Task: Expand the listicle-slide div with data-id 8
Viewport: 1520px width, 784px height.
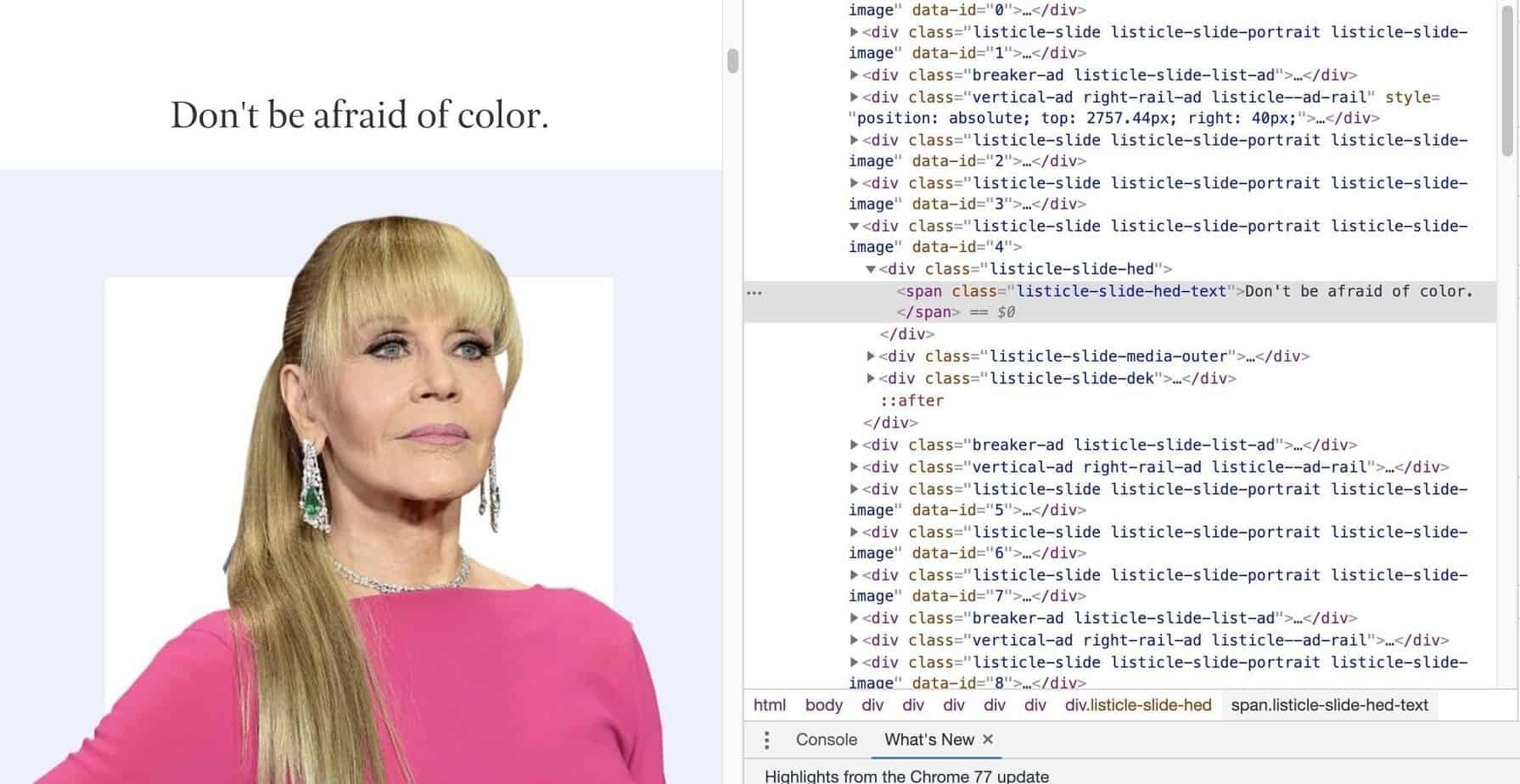Action: tap(854, 663)
